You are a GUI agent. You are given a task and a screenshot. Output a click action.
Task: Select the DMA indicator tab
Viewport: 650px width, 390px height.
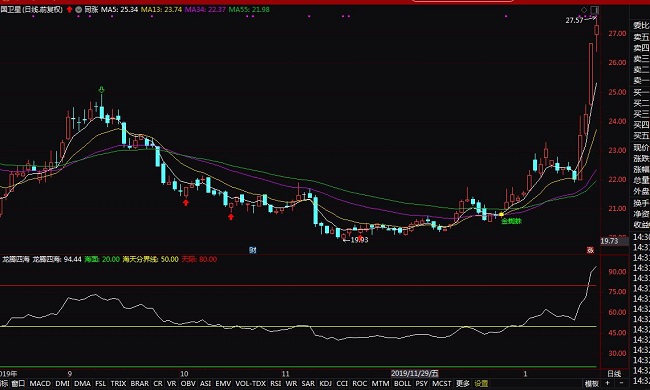coord(82,384)
